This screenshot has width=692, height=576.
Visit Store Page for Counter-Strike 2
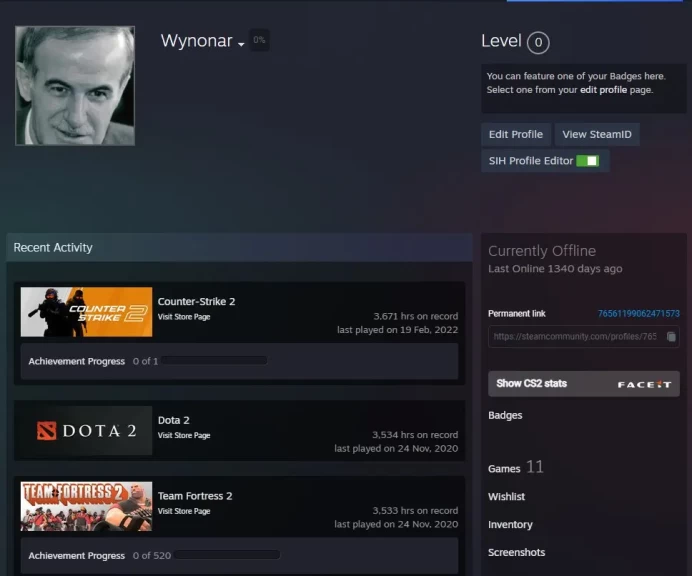tap(184, 317)
